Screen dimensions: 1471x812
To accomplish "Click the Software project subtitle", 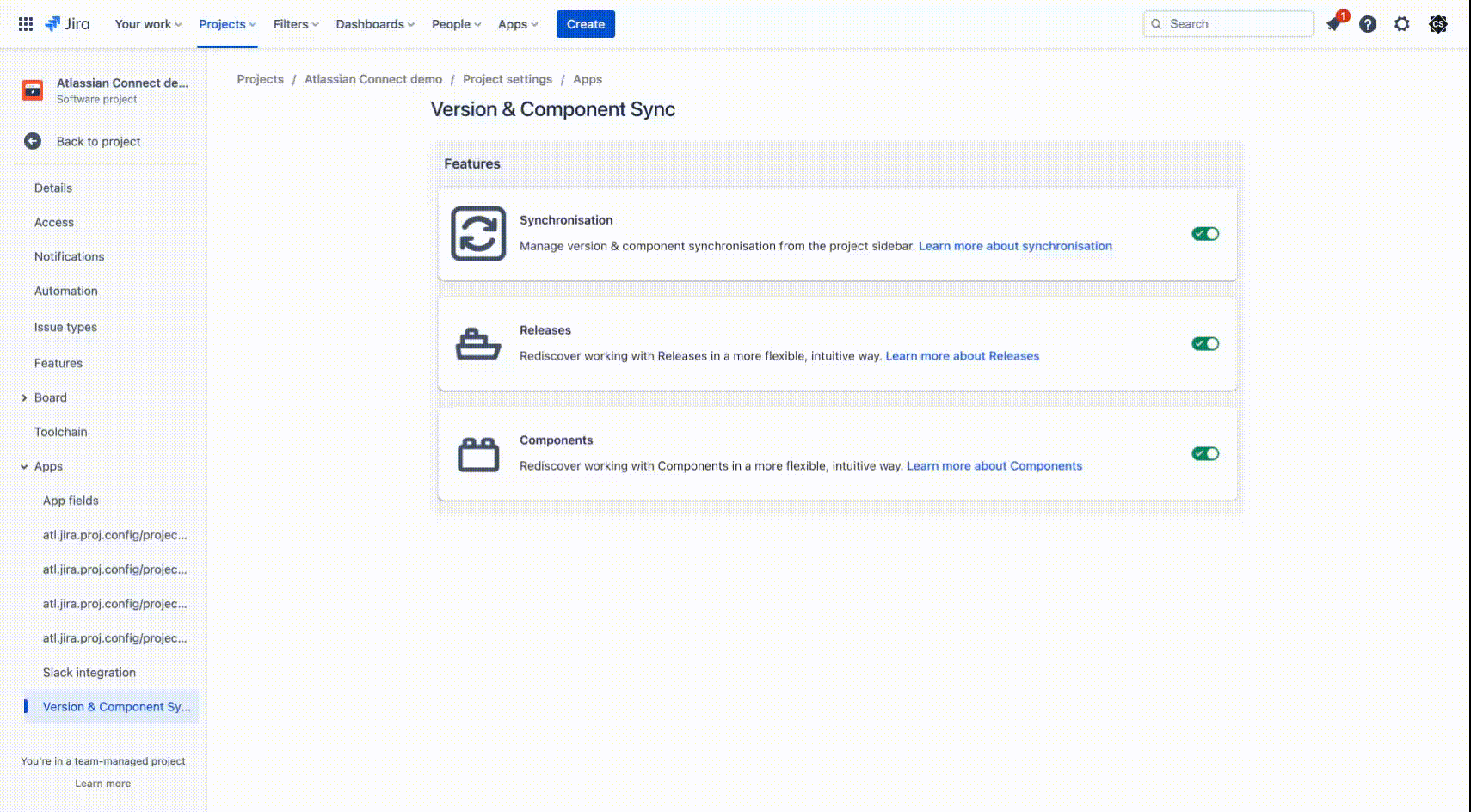I will 97,100.
